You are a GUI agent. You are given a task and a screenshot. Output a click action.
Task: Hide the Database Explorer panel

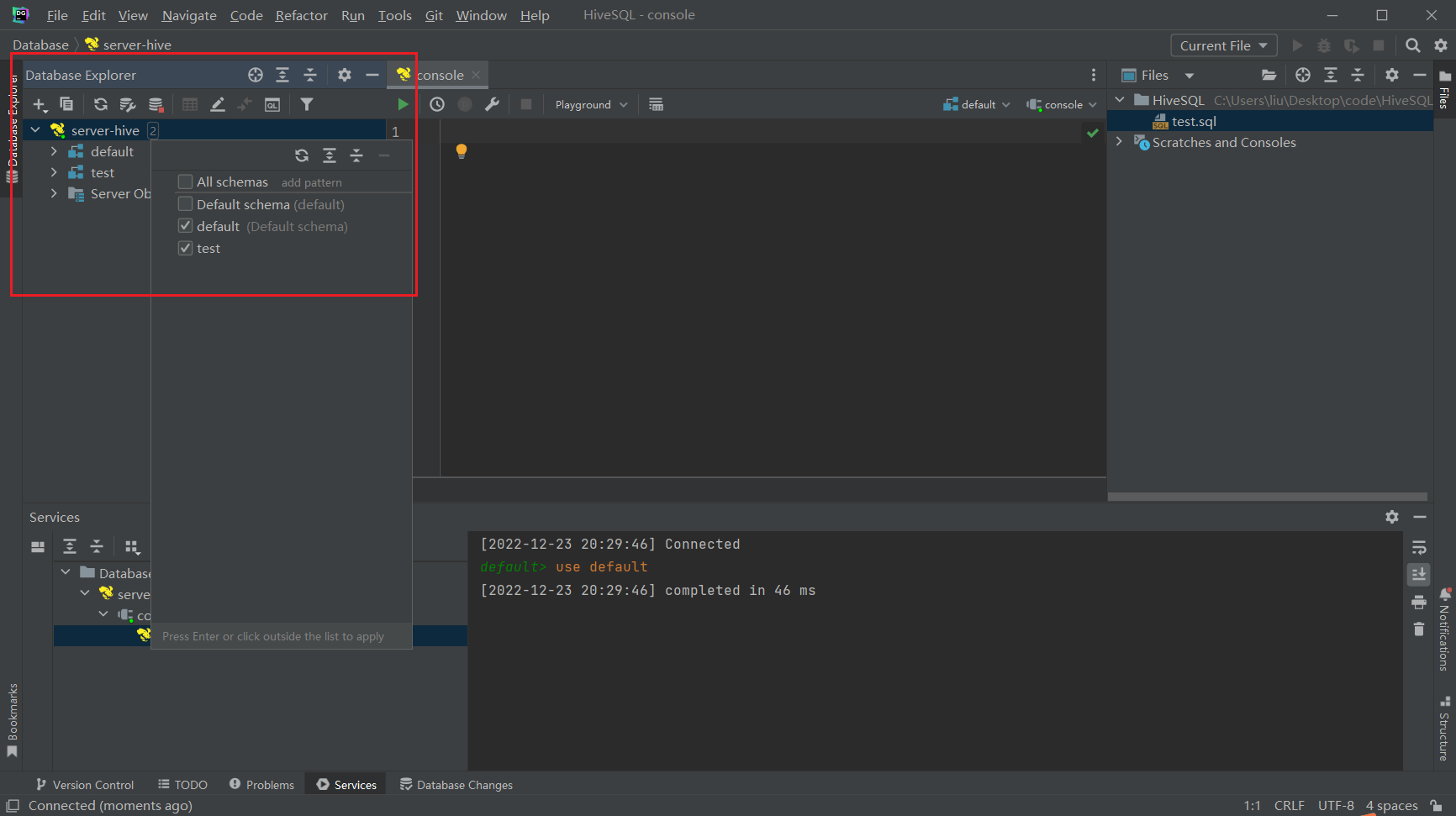pyautogui.click(x=372, y=75)
